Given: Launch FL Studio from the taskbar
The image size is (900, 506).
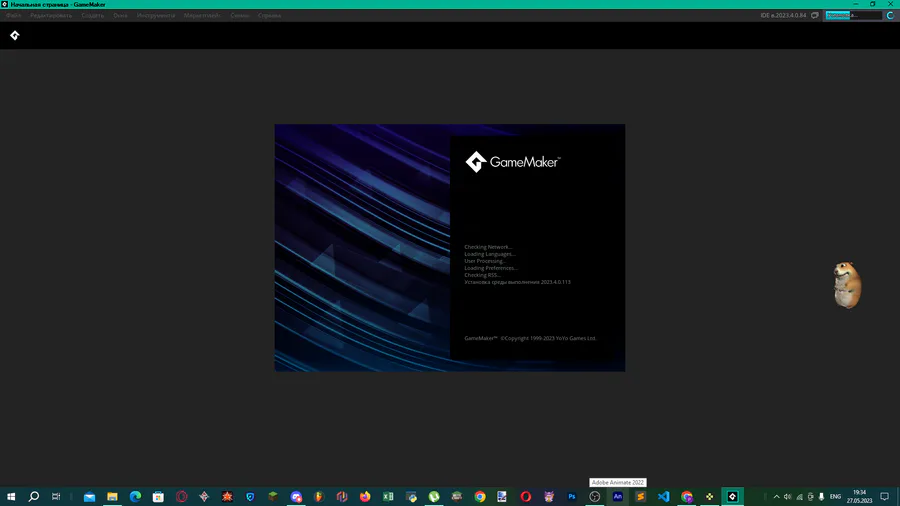Looking at the screenshot, I should (319, 496).
